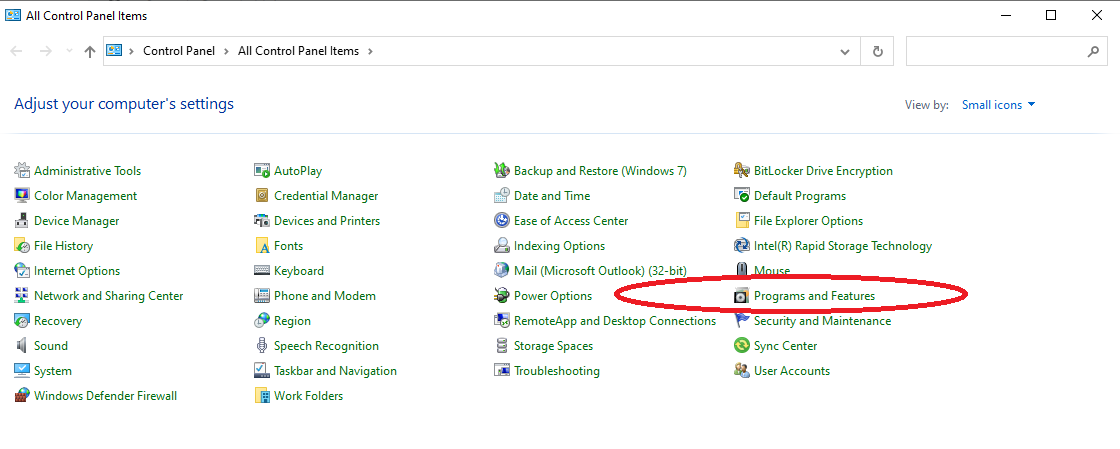Open the View by Small icons dropdown
This screenshot has height=449, width=1120.
tap(999, 105)
